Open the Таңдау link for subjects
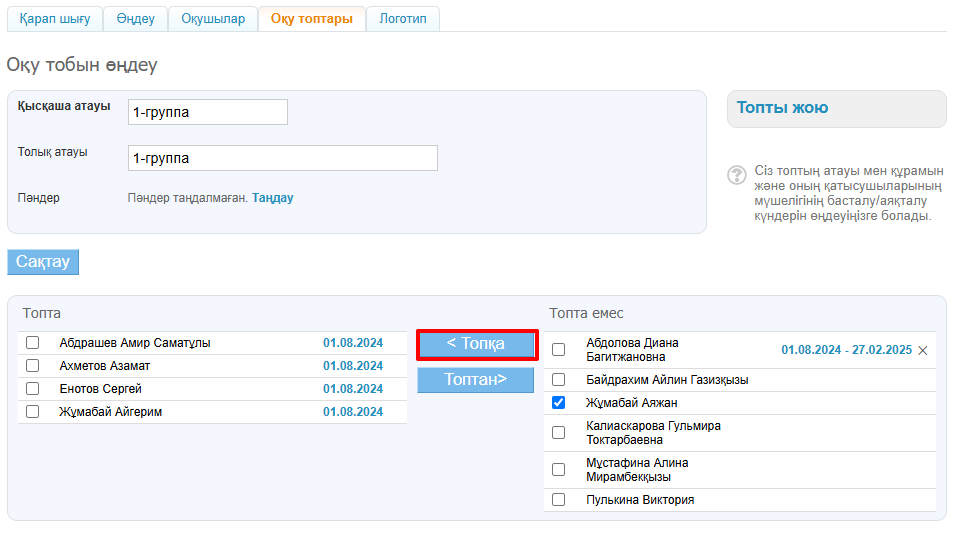This screenshot has height=534, width=960. (x=273, y=198)
